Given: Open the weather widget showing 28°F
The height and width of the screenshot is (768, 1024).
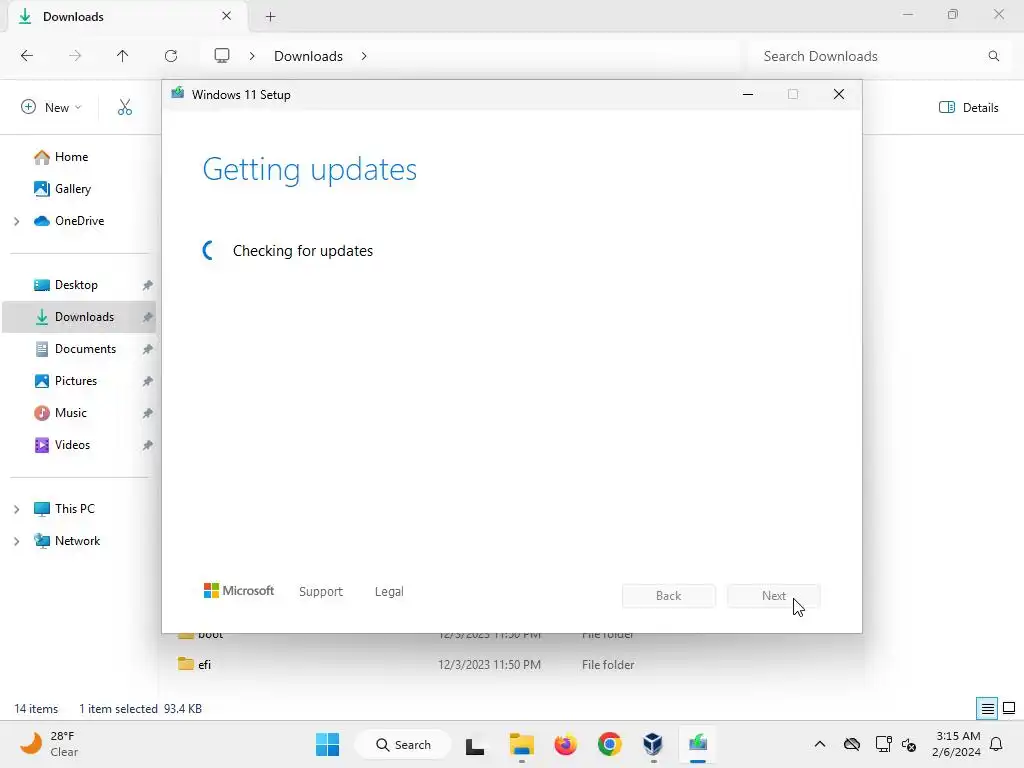Looking at the screenshot, I should (x=49, y=744).
